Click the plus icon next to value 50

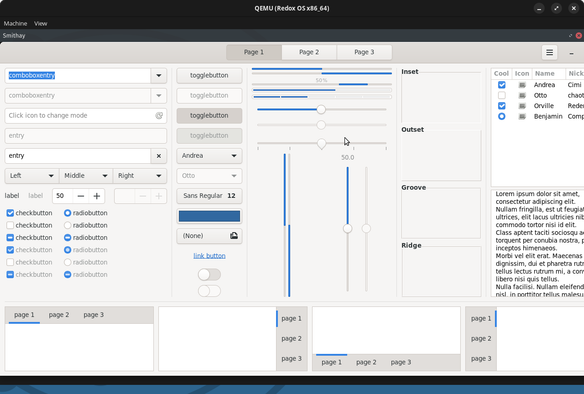click(x=96, y=196)
